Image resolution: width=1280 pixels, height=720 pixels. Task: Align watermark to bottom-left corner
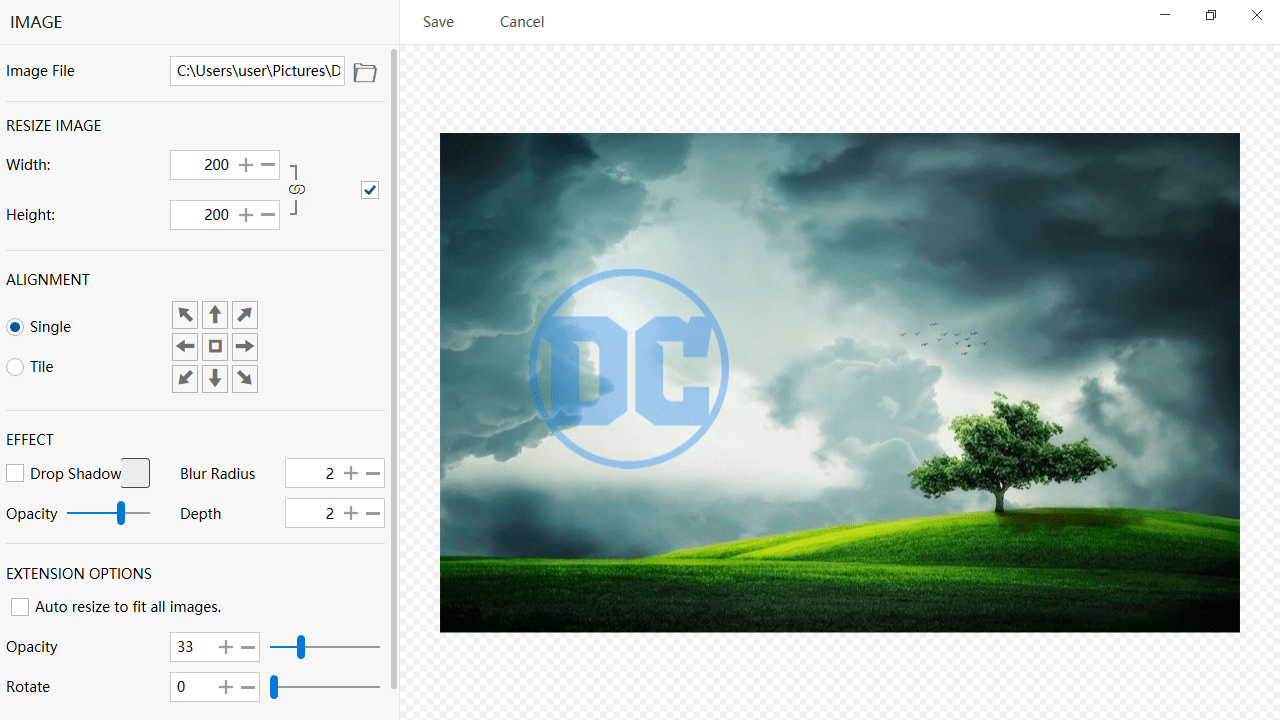coord(185,379)
